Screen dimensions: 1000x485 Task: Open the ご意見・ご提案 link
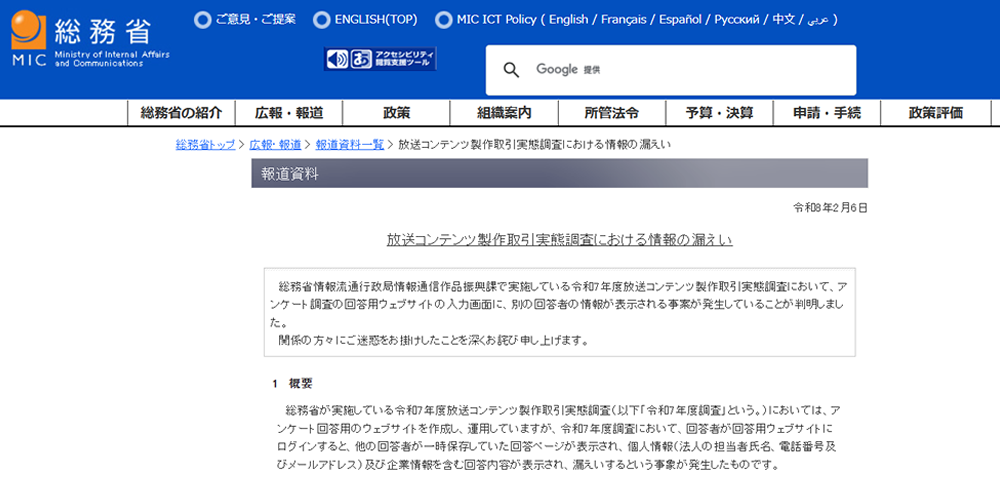pyautogui.click(x=255, y=19)
